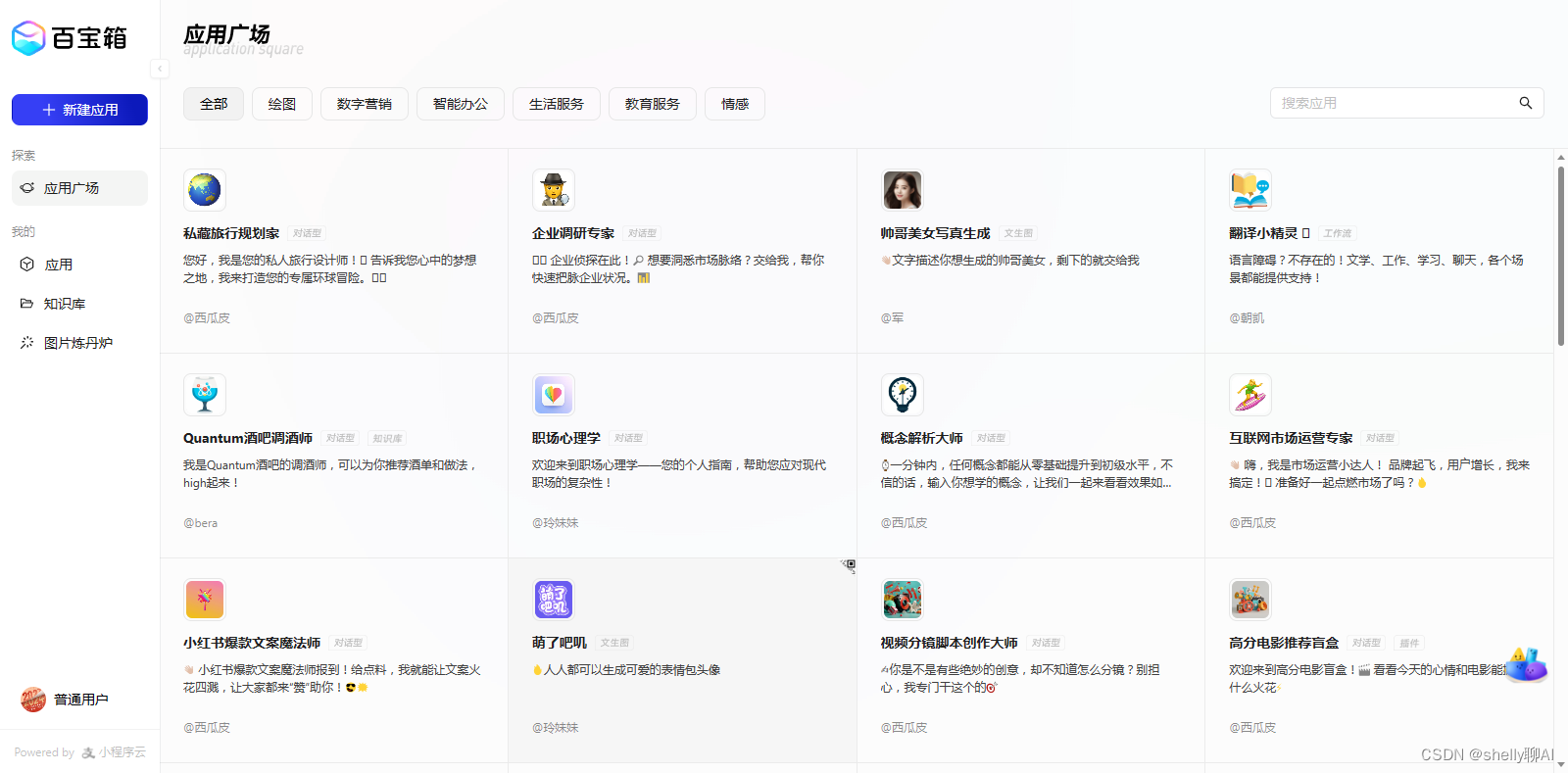Click the 普通用户 avatar

pos(33,700)
